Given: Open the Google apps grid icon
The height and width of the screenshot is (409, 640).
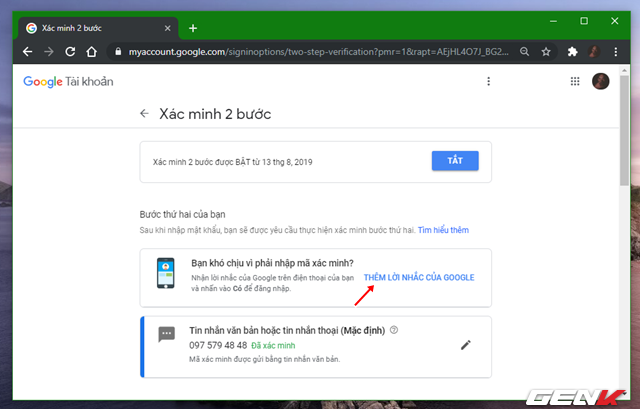Looking at the screenshot, I should [x=575, y=81].
